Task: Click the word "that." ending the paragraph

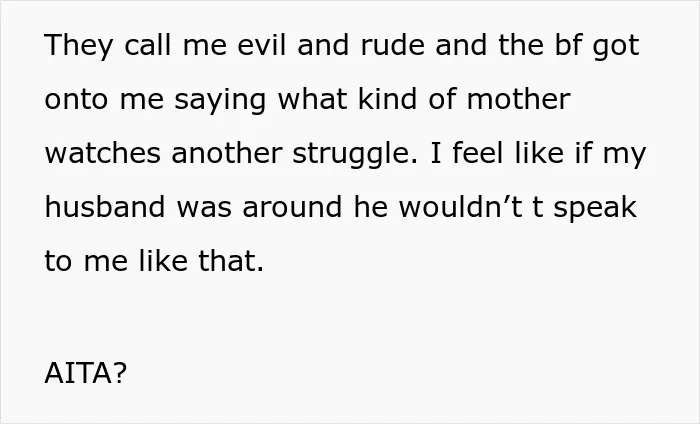Action: 231,261
